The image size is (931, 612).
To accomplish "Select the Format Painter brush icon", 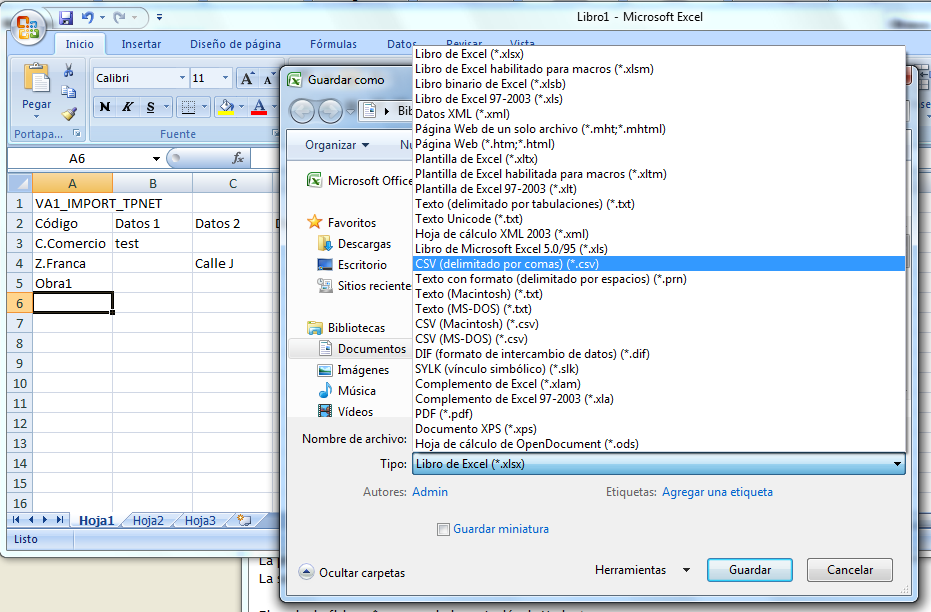I will click(69, 113).
